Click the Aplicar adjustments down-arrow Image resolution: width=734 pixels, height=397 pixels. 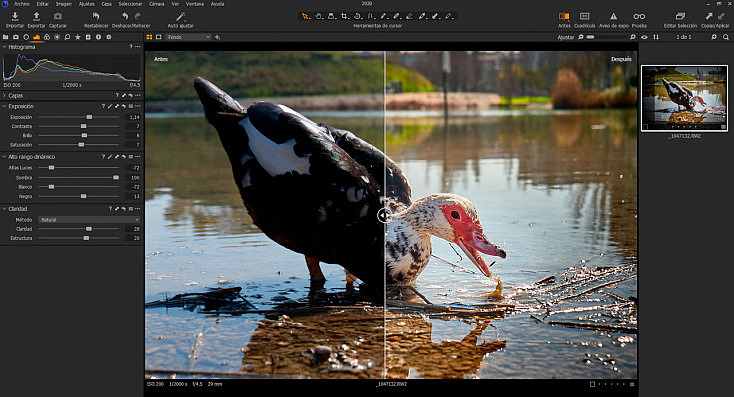click(721, 16)
